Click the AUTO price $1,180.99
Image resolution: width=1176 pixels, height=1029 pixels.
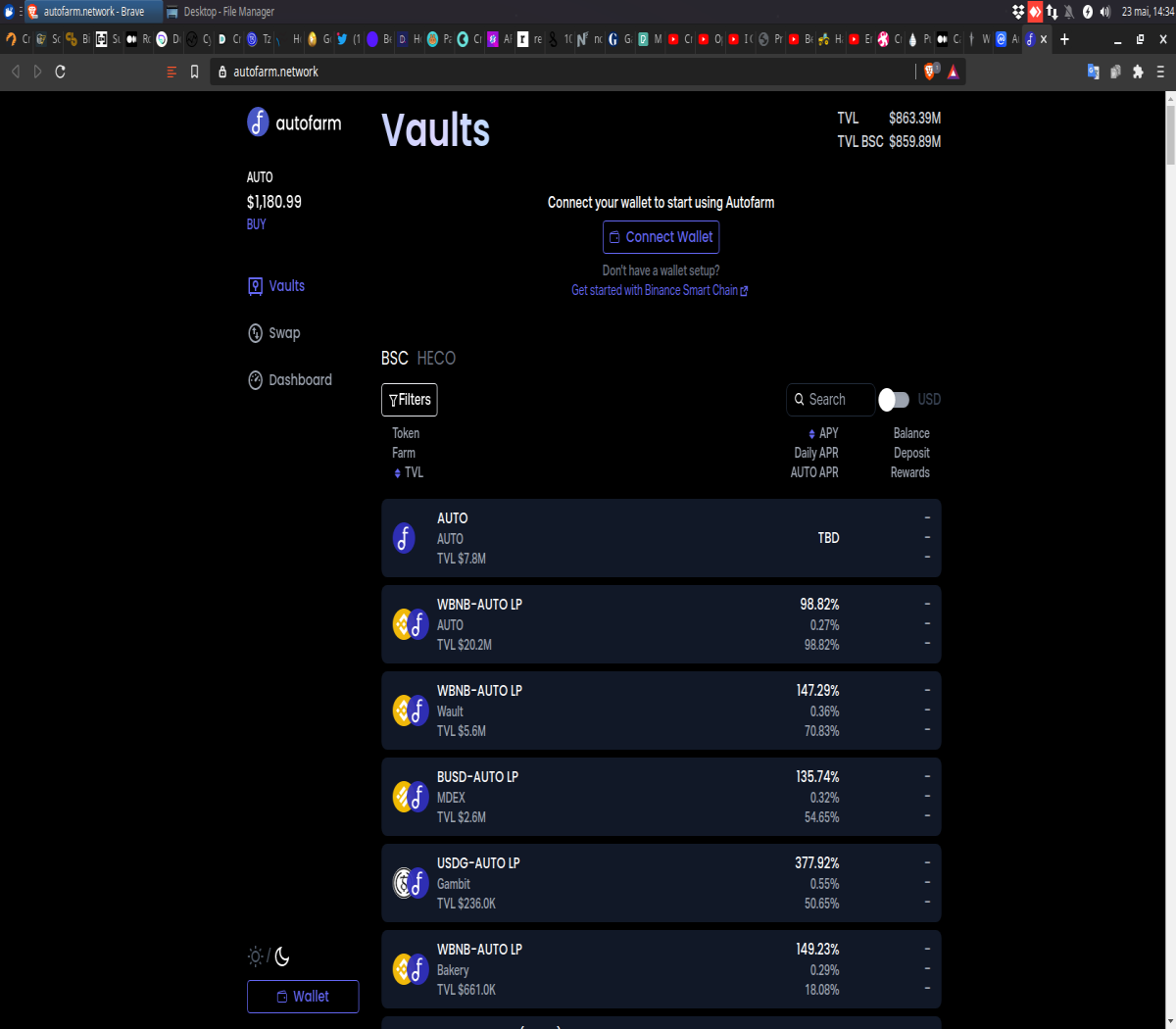click(x=274, y=202)
